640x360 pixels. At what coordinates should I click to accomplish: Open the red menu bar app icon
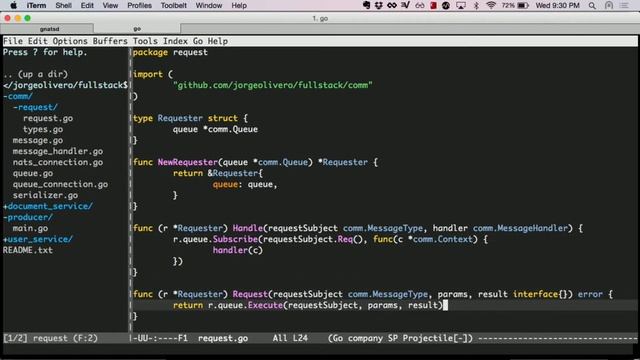point(433,5)
